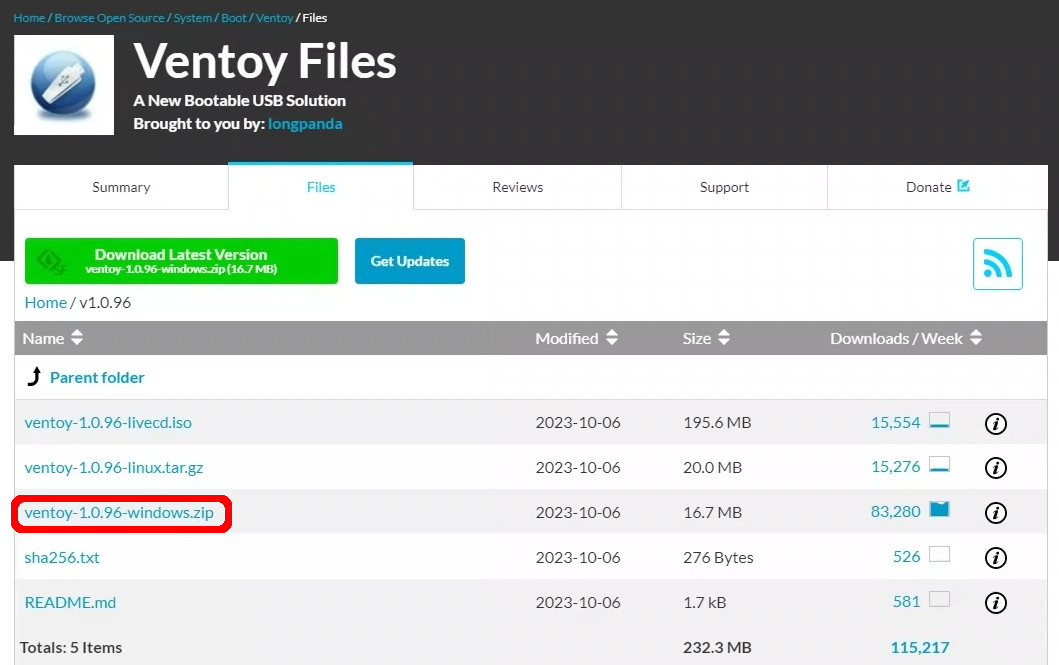This screenshot has width=1059, height=665.
Task: Click the Ventoy USB logo image
Action: pos(63,84)
